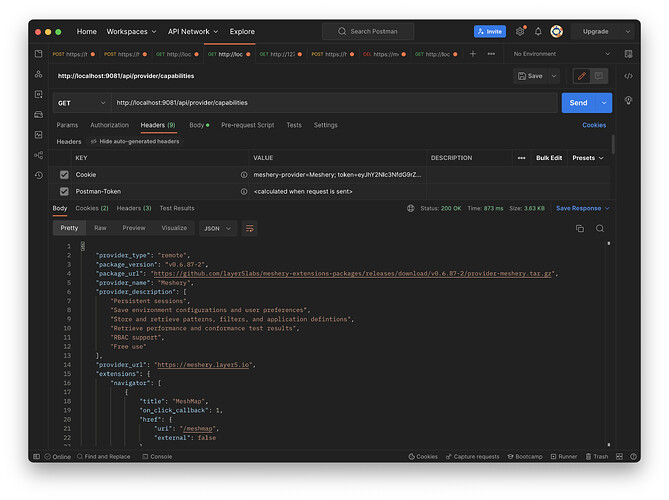This screenshot has width=669, height=500.
Task: Open the Collections sidebar icon
Action: [x=39, y=54]
